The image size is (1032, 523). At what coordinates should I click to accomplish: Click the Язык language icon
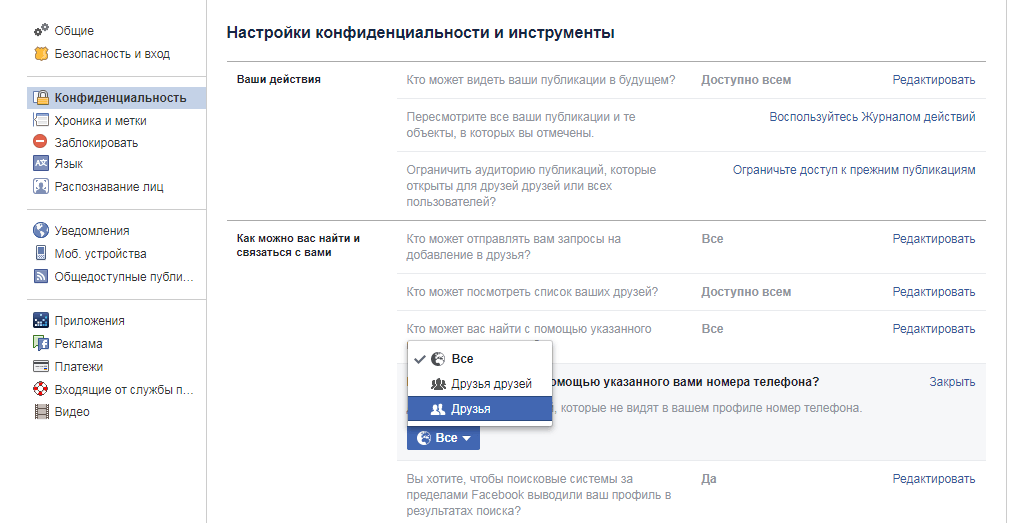click(41, 164)
